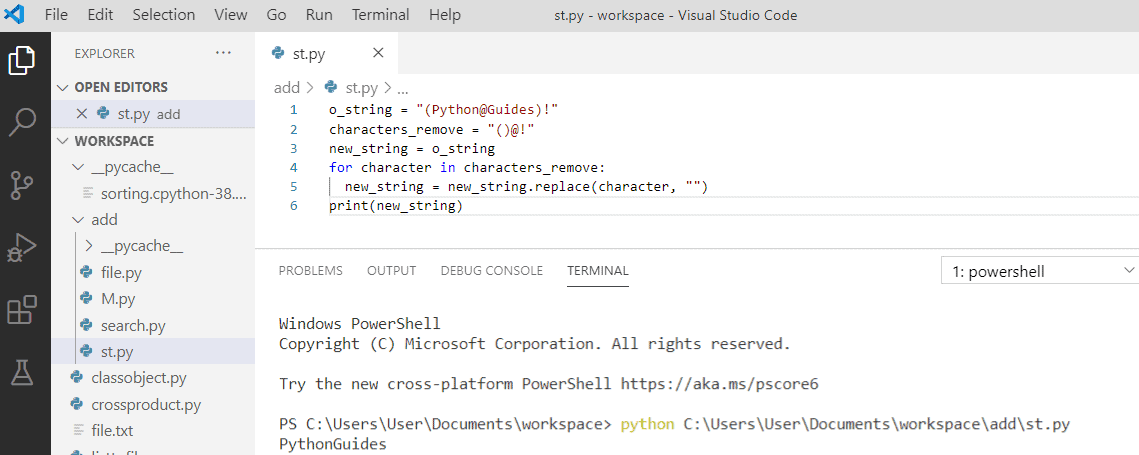Open file.py in the add folder

[121, 273]
